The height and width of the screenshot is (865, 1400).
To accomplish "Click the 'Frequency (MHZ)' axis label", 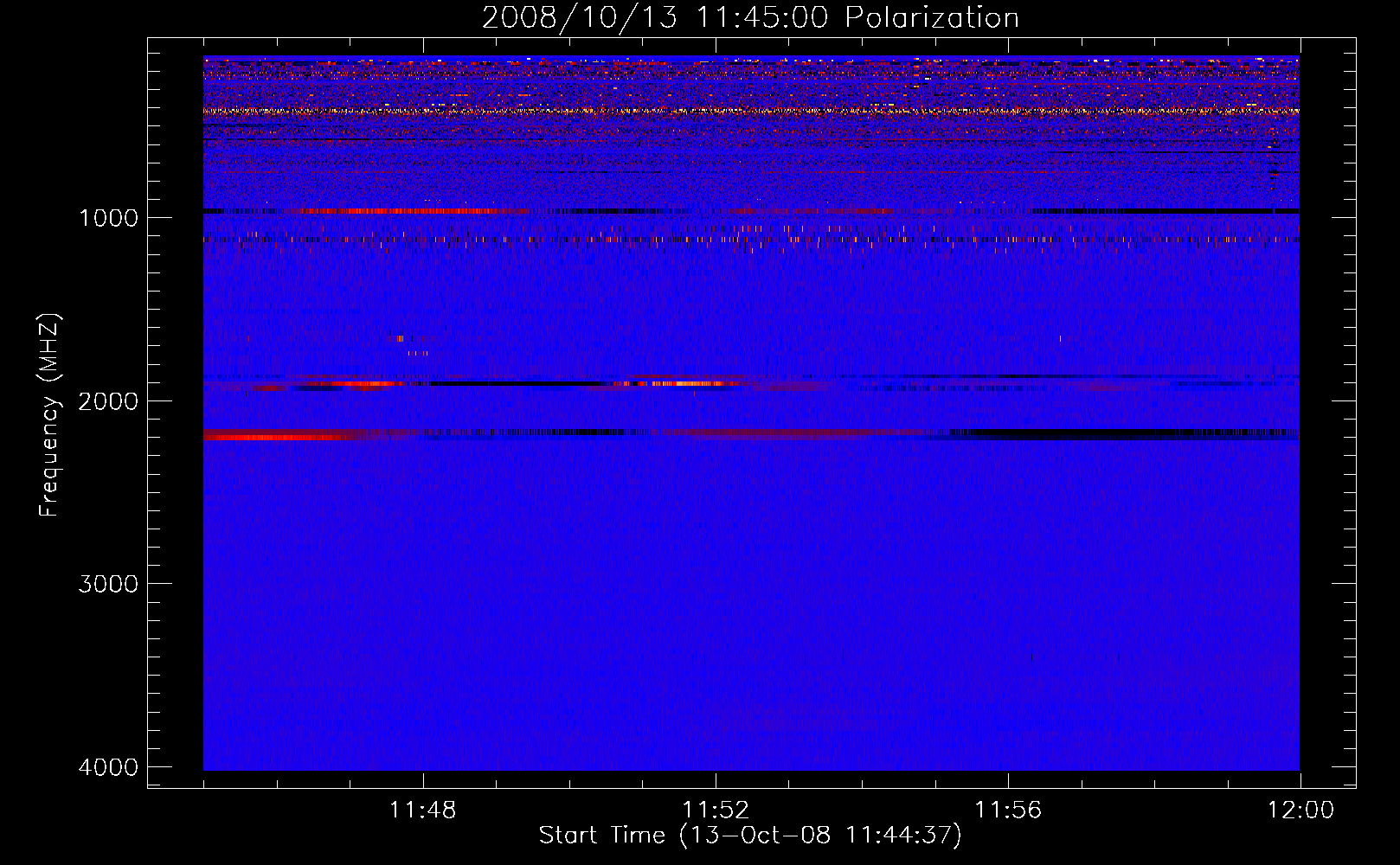I will pyautogui.click(x=50, y=415).
